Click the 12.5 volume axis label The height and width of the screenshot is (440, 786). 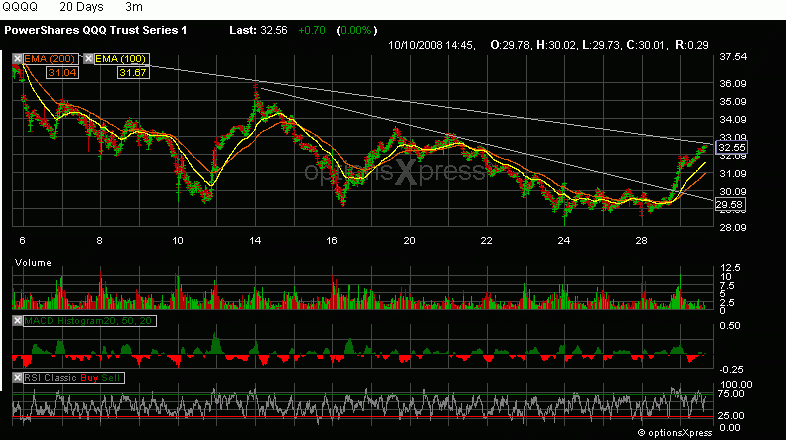[729, 268]
